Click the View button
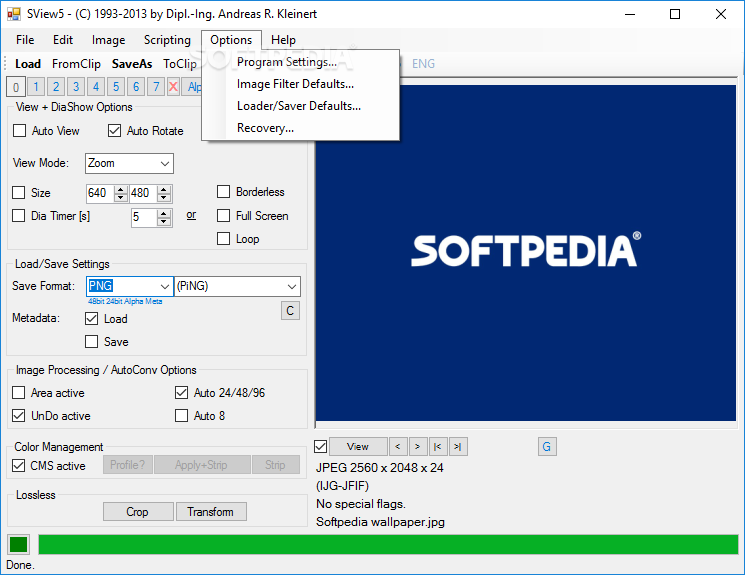This screenshot has height=575, width=745. click(x=358, y=447)
